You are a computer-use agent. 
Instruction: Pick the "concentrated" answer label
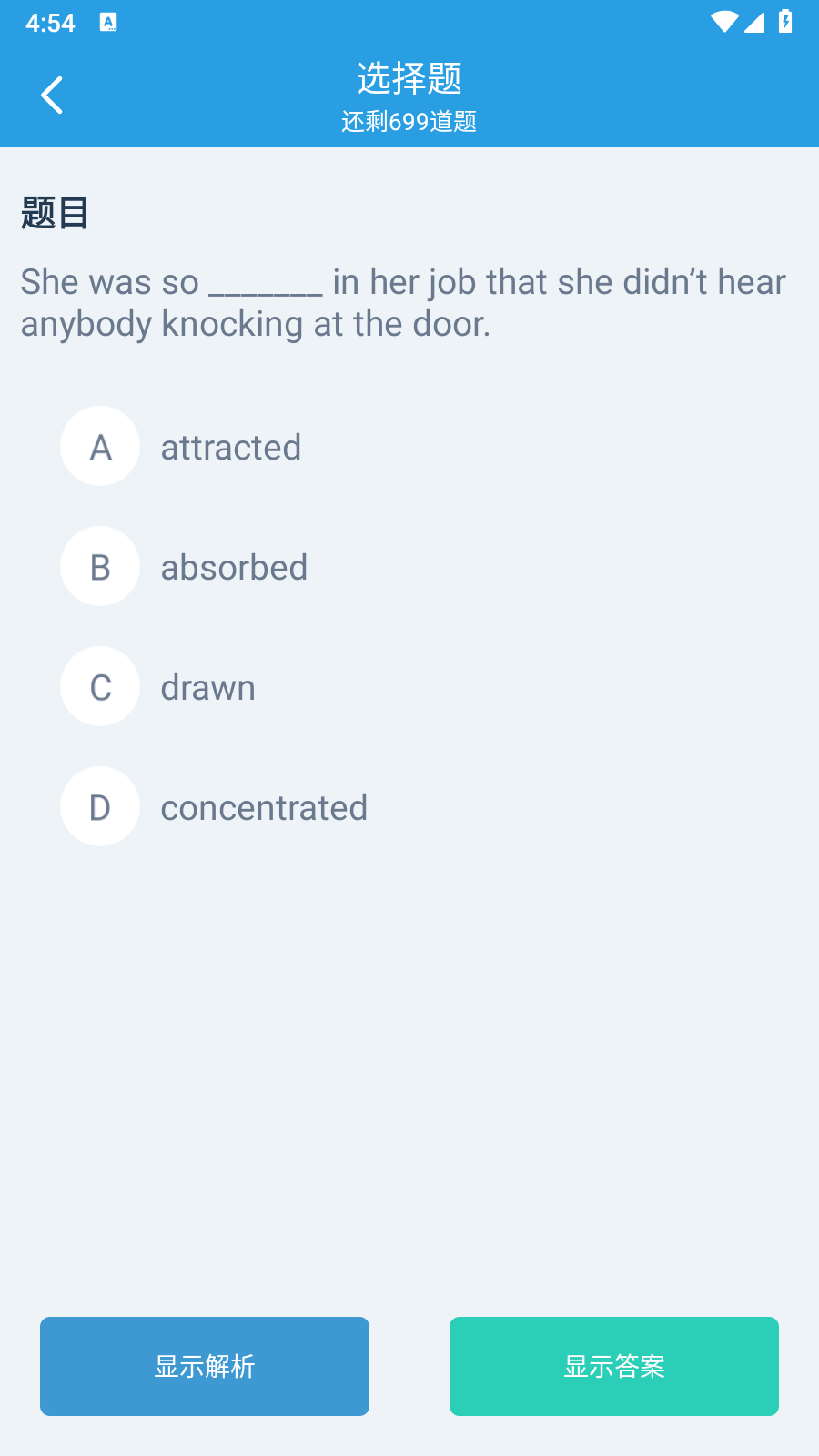point(264,808)
